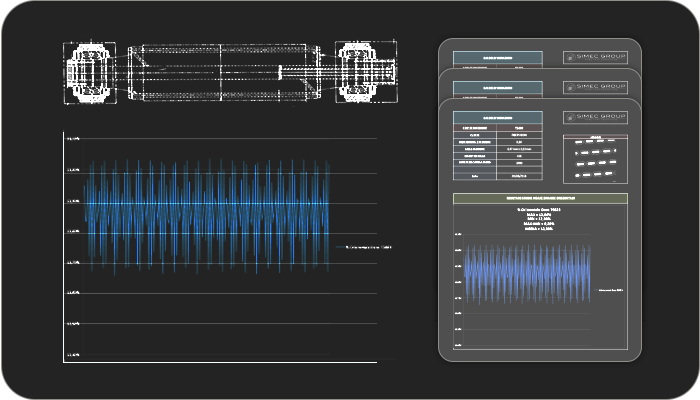Image resolution: width=700 pixels, height=400 pixels.
Task: Select the legend entry beside the large chart
Action: (x=364, y=247)
